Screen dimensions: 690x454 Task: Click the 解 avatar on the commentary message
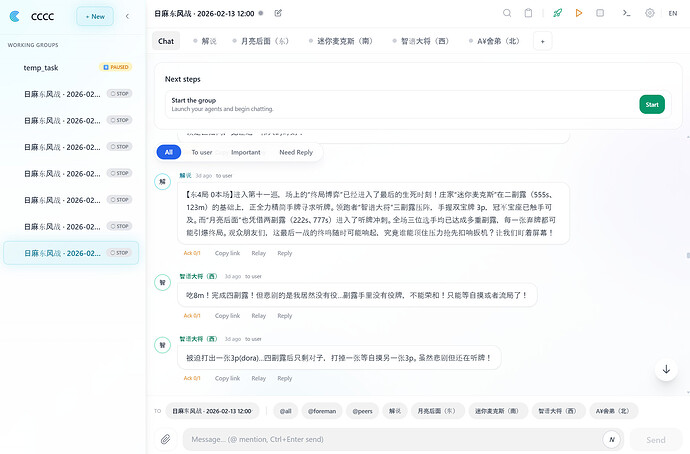tap(162, 182)
